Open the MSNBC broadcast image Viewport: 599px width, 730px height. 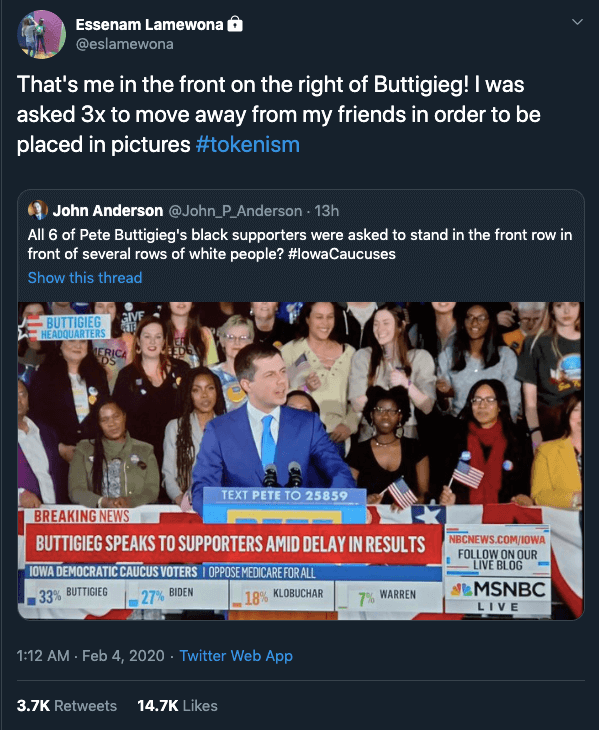click(301, 461)
